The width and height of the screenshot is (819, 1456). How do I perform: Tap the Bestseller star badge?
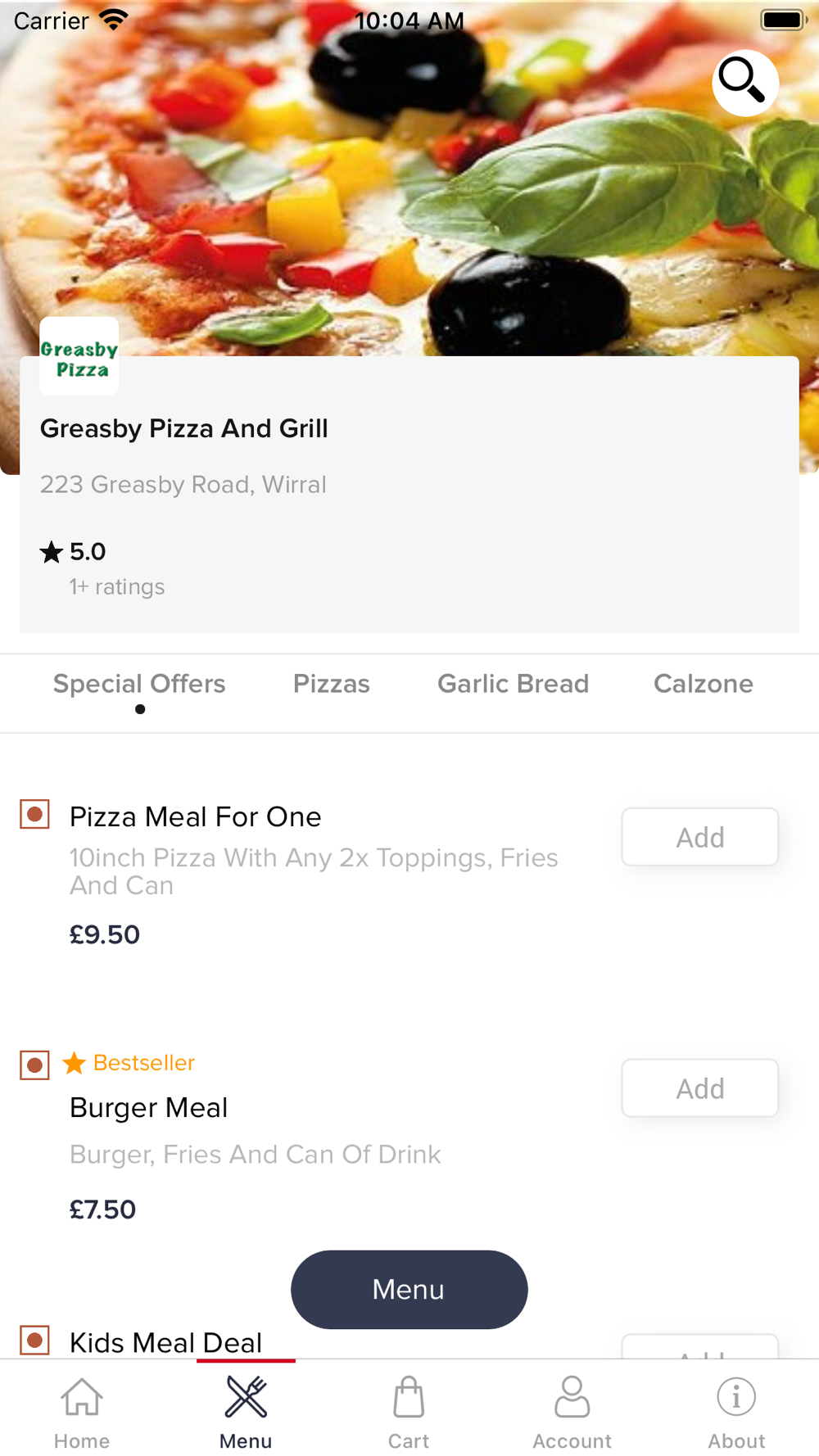point(75,1063)
